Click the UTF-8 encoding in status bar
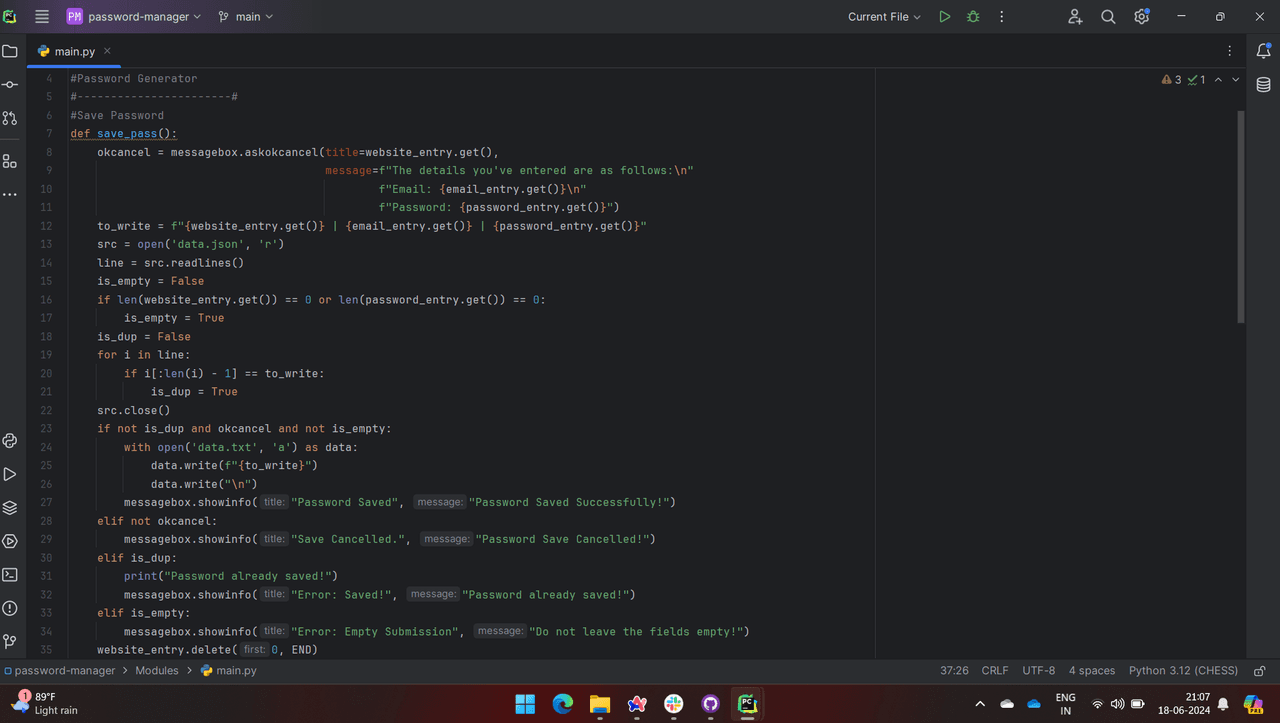This screenshot has height=723, width=1280. (x=1038, y=671)
